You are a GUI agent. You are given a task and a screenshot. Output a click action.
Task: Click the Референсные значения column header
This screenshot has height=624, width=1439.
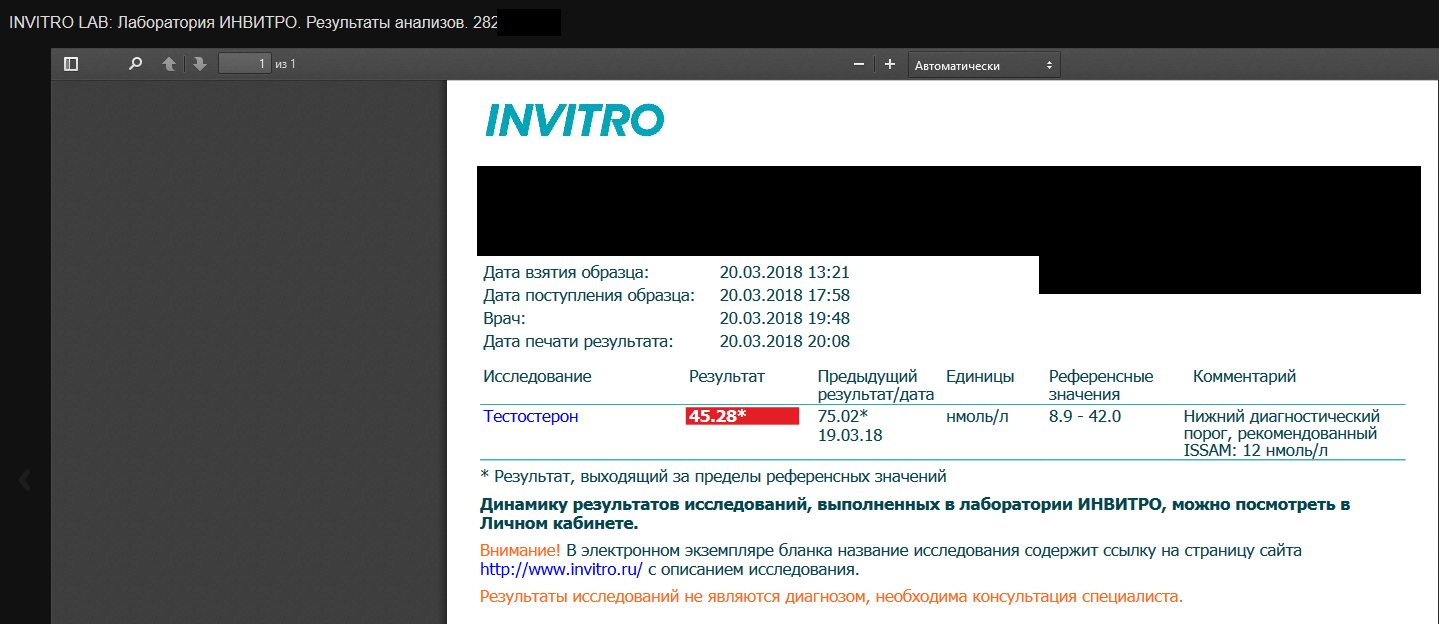point(1100,385)
